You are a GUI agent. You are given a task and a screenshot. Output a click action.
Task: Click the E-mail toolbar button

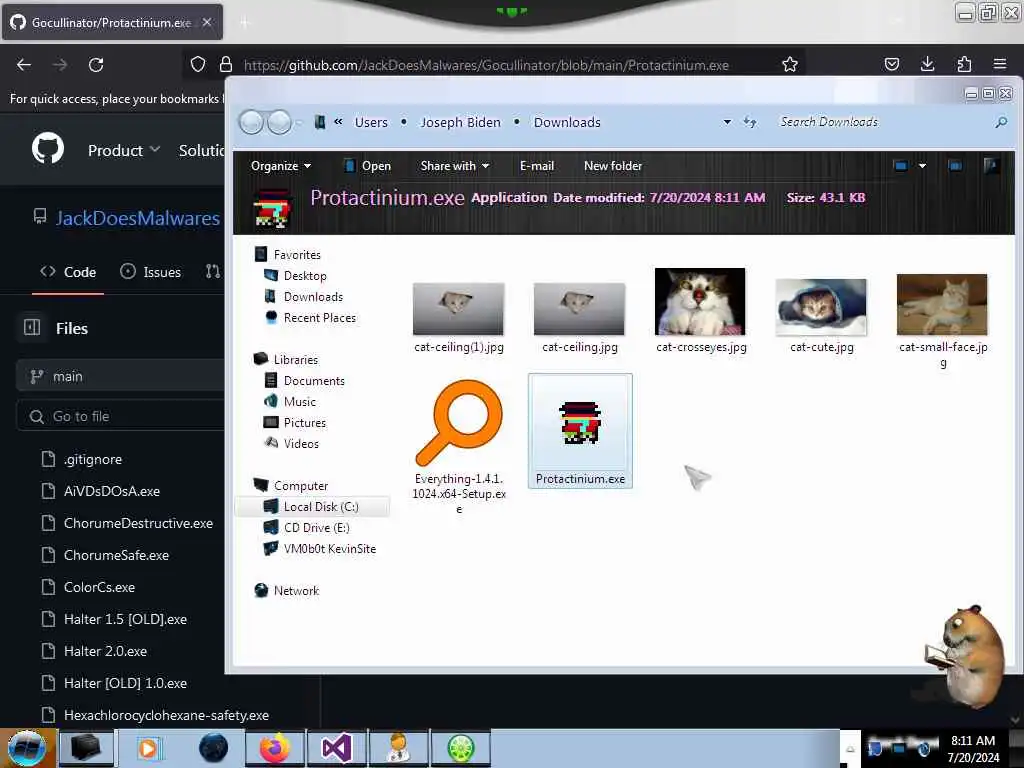[537, 166]
